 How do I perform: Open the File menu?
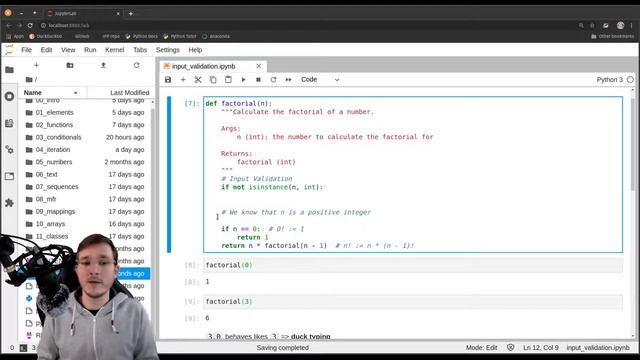point(27,50)
